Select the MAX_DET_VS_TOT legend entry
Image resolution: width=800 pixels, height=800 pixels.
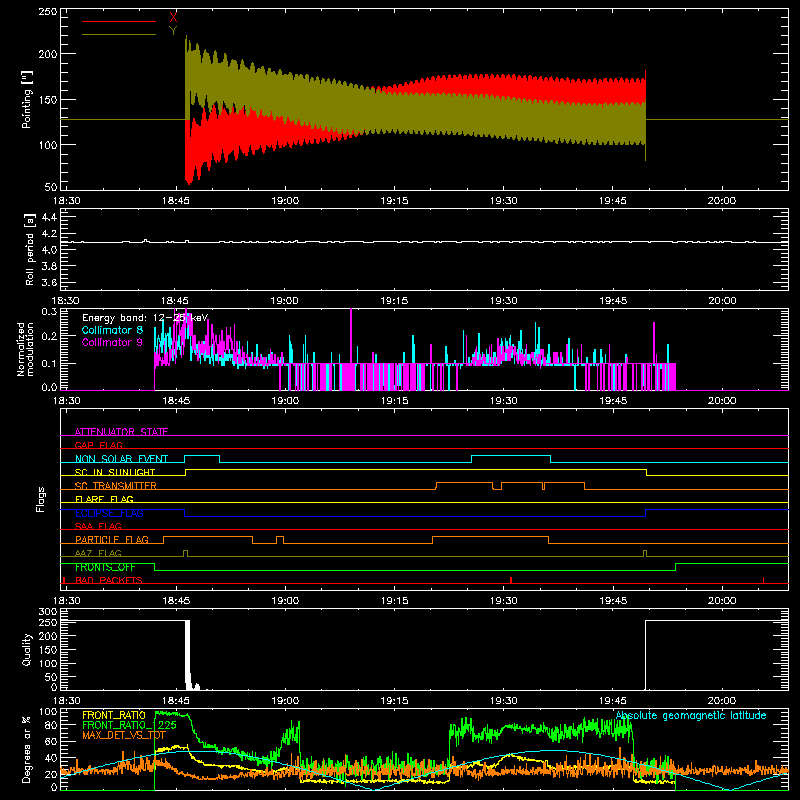point(124,735)
